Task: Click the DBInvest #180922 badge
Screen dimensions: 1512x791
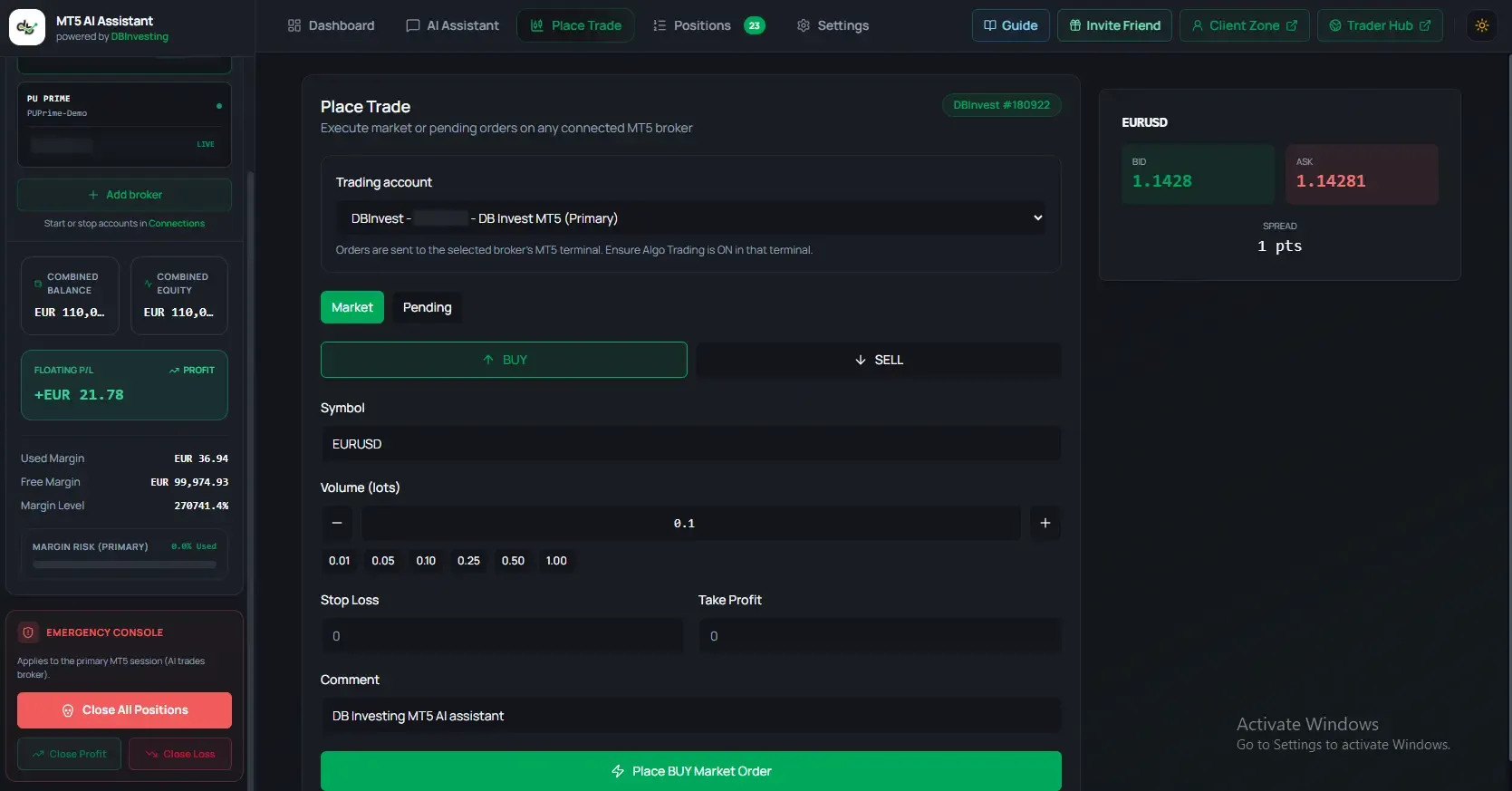Action: pos(1001,105)
